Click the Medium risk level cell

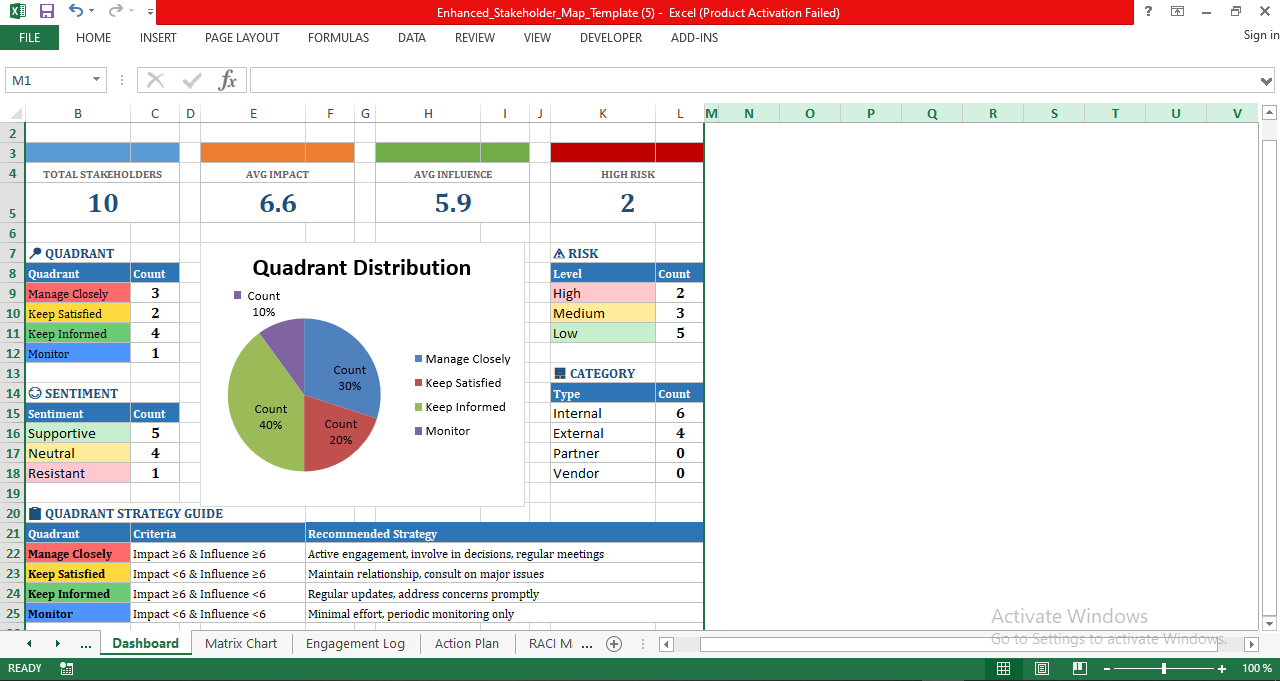(x=603, y=313)
